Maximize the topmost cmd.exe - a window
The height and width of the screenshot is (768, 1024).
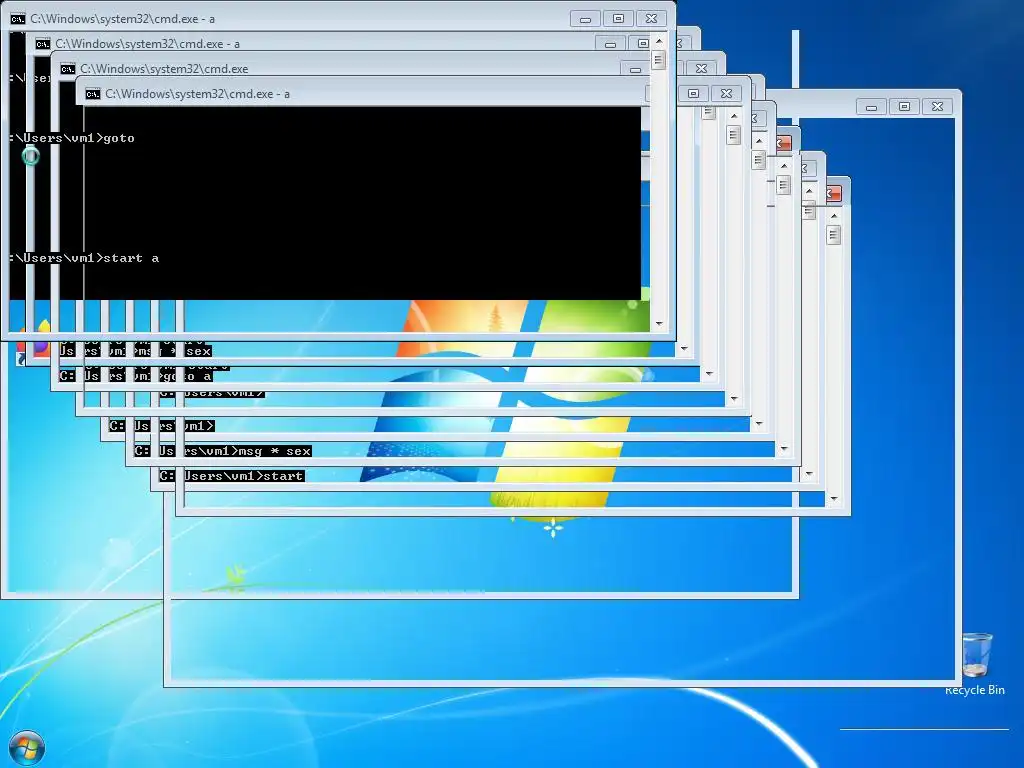618,19
